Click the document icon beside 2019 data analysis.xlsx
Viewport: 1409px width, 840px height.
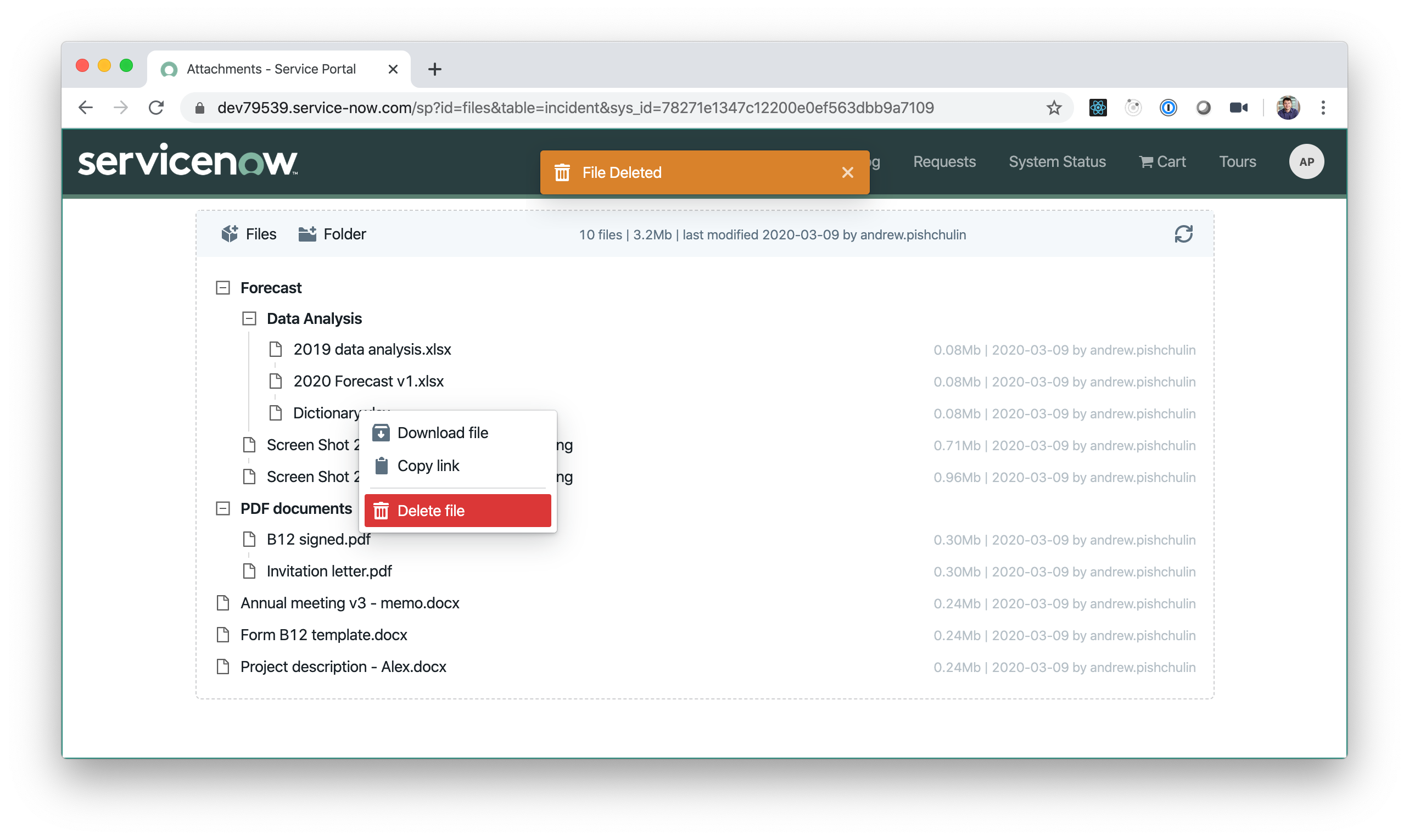click(276, 349)
